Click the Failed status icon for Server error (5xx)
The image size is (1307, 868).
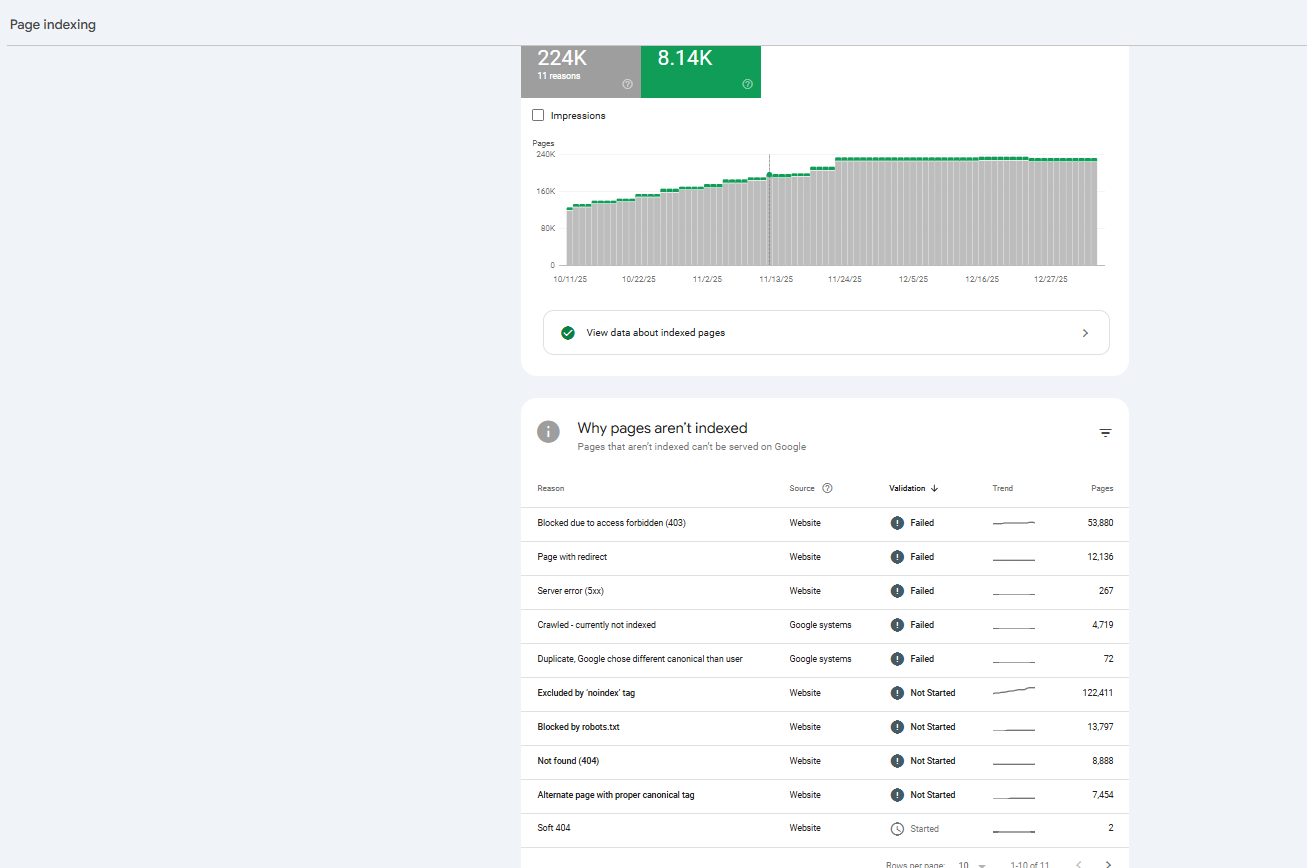897,591
